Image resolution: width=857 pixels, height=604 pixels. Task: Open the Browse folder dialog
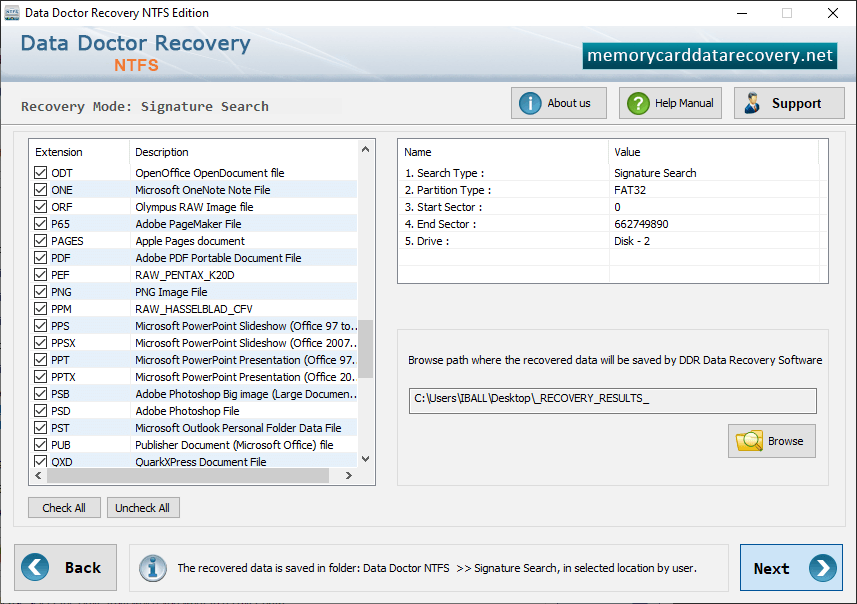[772, 441]
